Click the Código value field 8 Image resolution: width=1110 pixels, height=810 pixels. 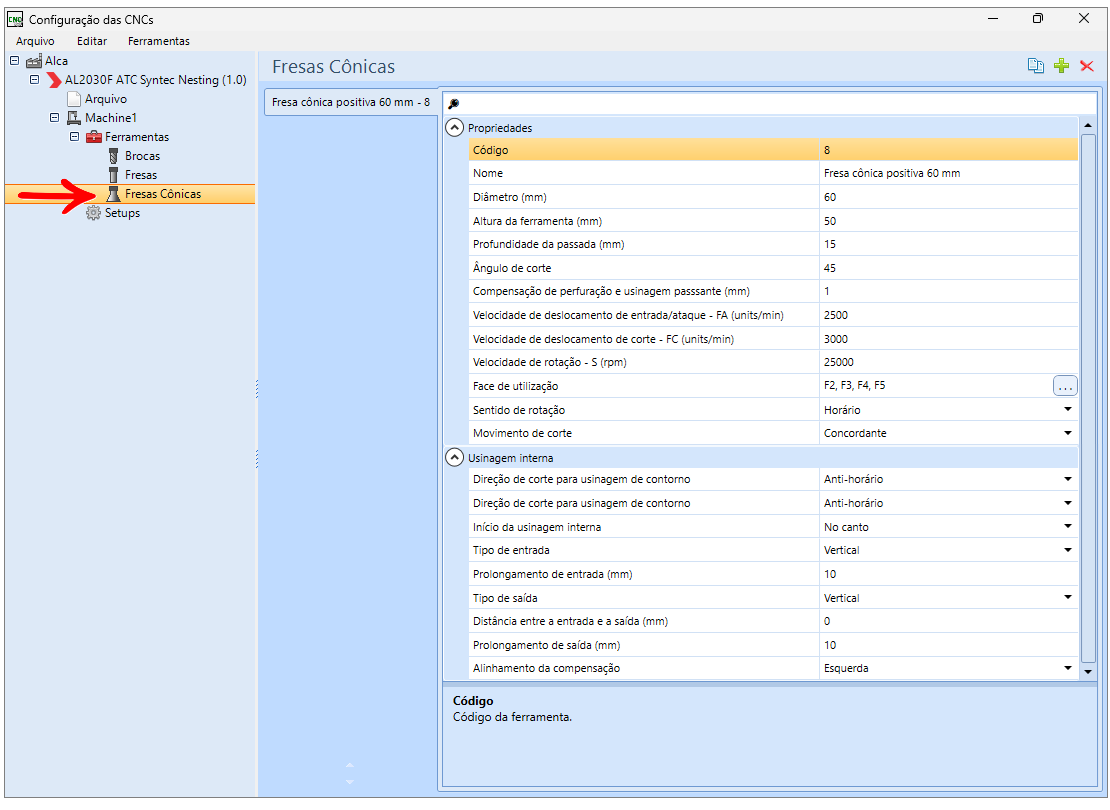click(x=949, y=150)
